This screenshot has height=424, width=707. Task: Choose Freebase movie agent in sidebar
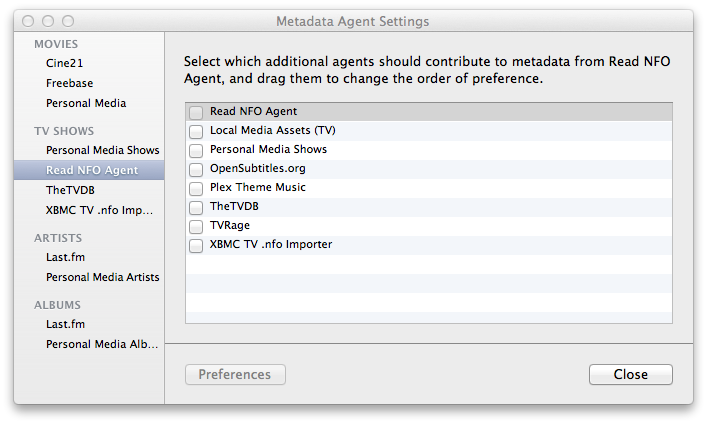[69, 83]
